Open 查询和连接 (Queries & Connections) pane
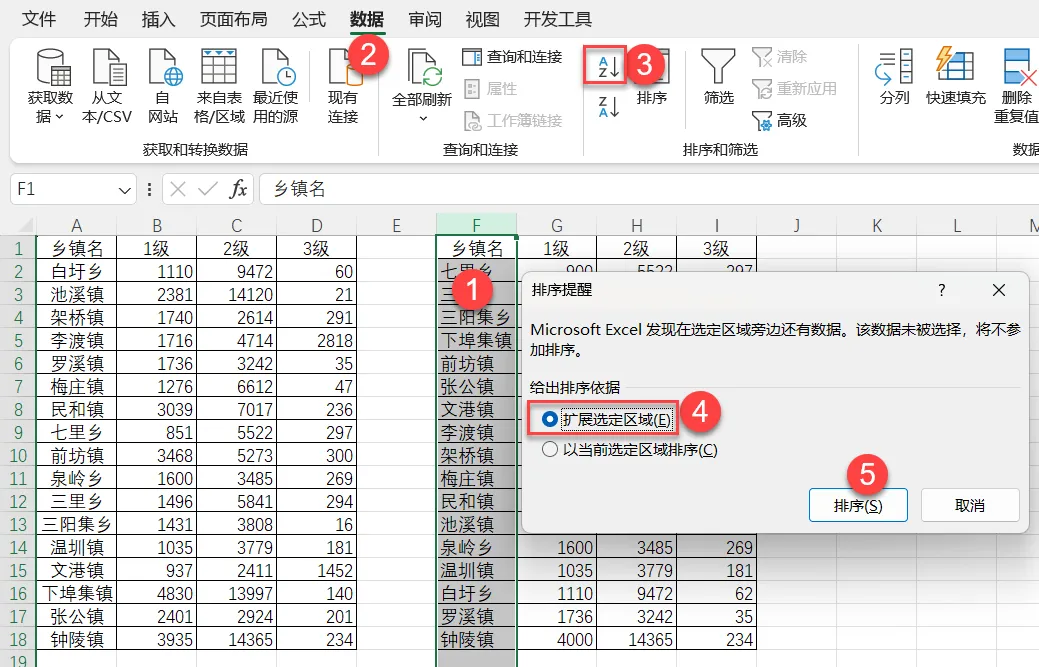The image size is (1039, 667). coord(512,57)
